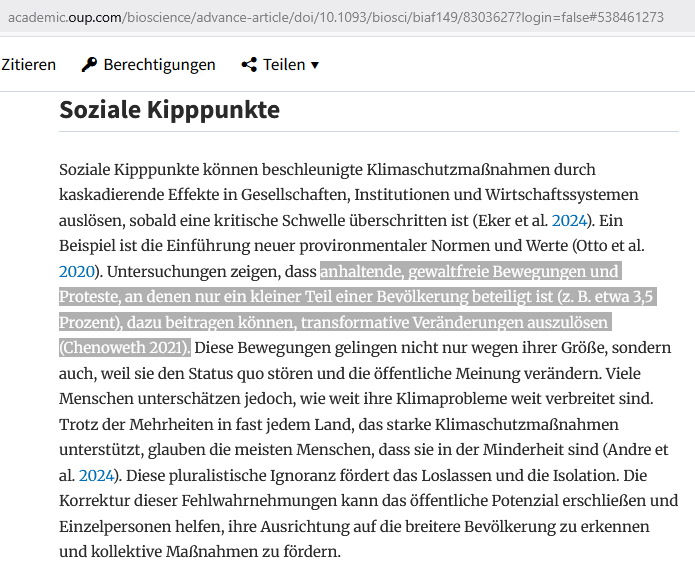The image size is (695, 568).
Task: Open the 2020 reference link for Otto et al.
Action: [77, 271]
